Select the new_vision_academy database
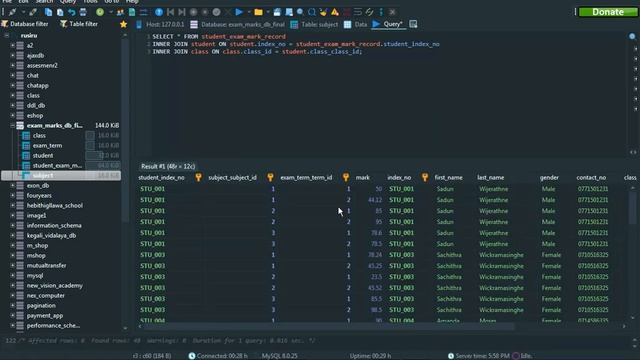This screenshot has height=360, width=640. click(x=55, y=285)
